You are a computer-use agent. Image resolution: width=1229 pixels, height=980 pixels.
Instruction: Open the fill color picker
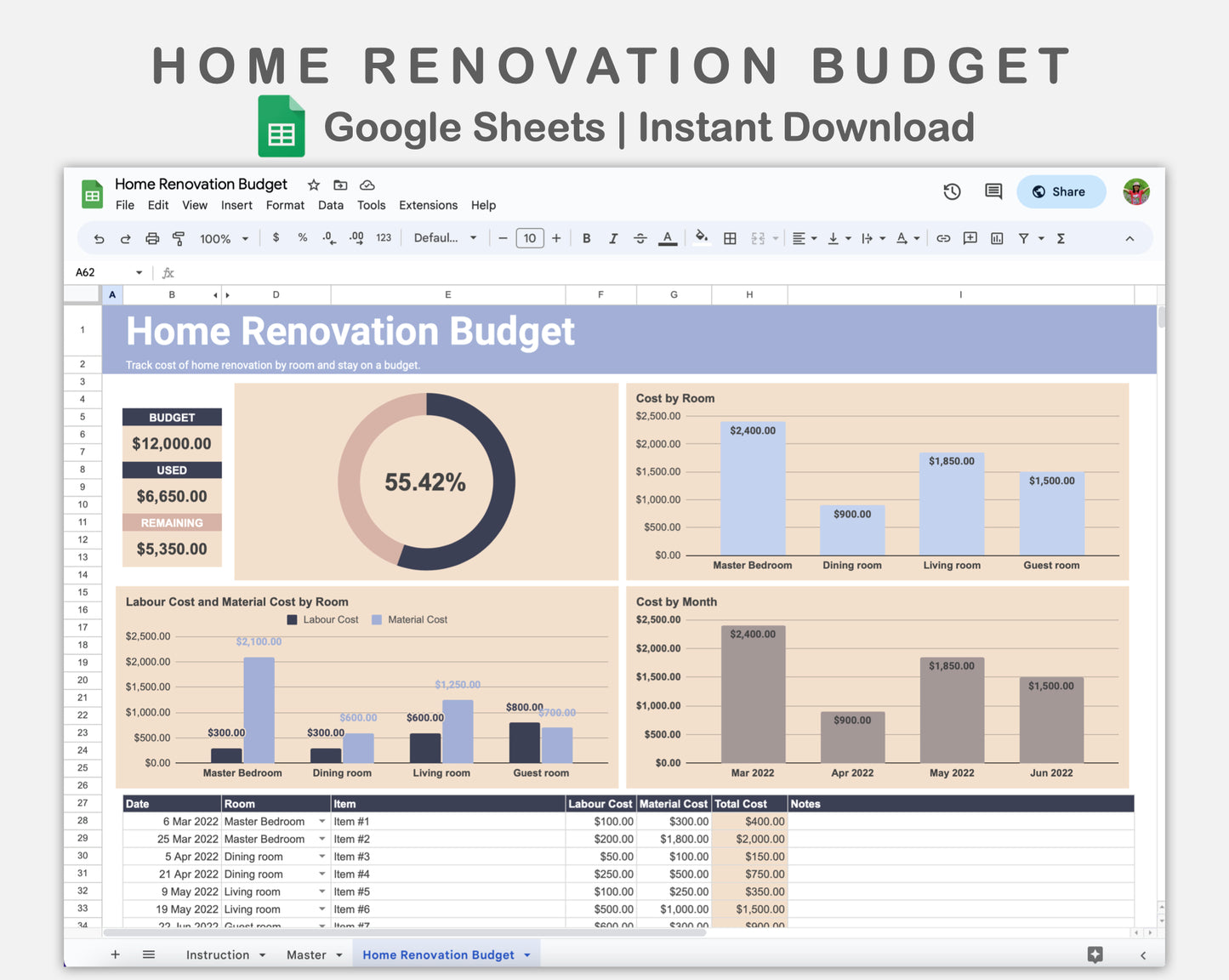[701, 239]
